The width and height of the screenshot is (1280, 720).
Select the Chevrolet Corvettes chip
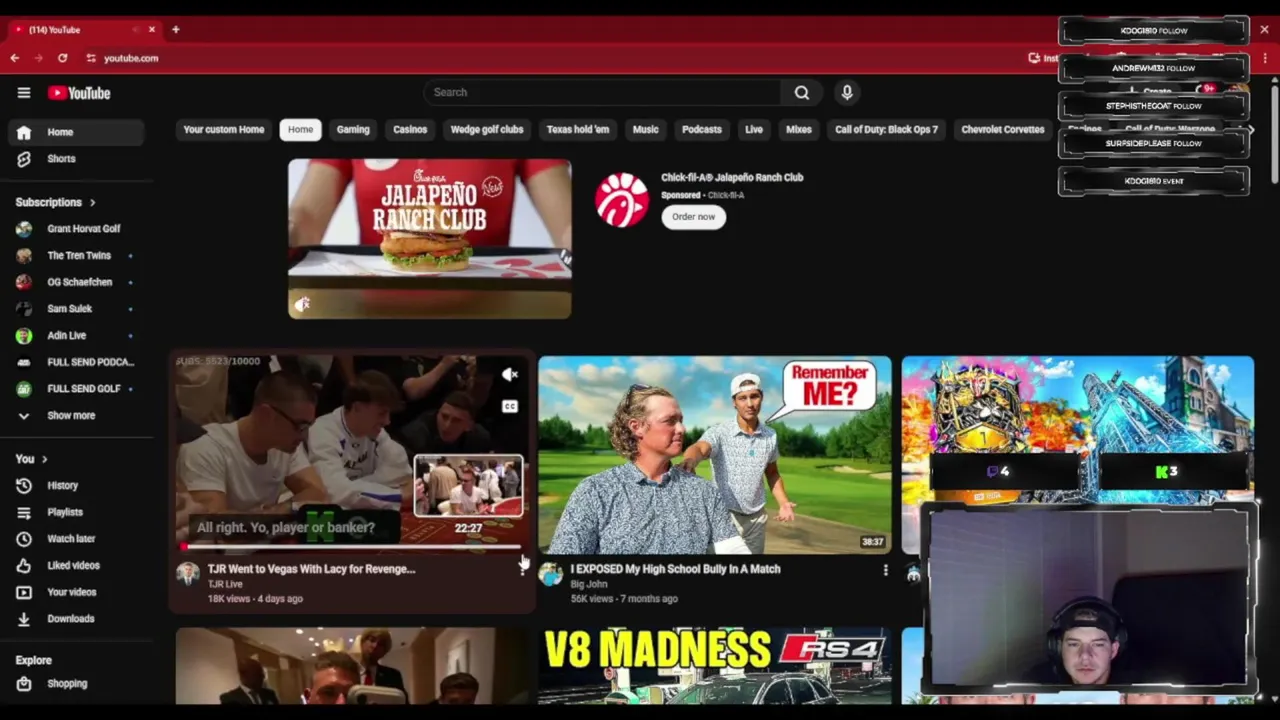[x=1003, y=130]
